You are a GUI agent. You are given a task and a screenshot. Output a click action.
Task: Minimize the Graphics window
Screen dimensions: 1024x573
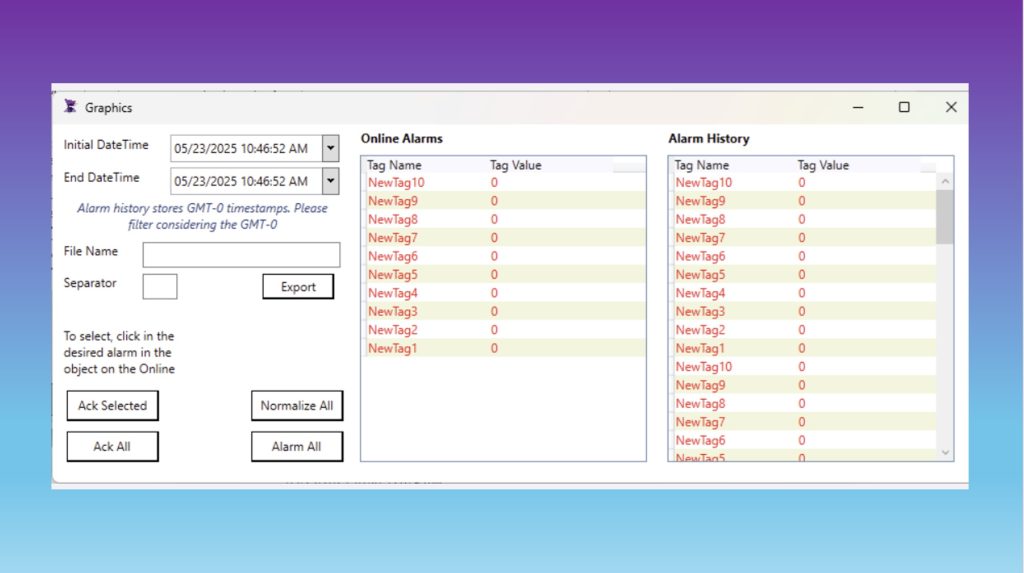point(858,107)
